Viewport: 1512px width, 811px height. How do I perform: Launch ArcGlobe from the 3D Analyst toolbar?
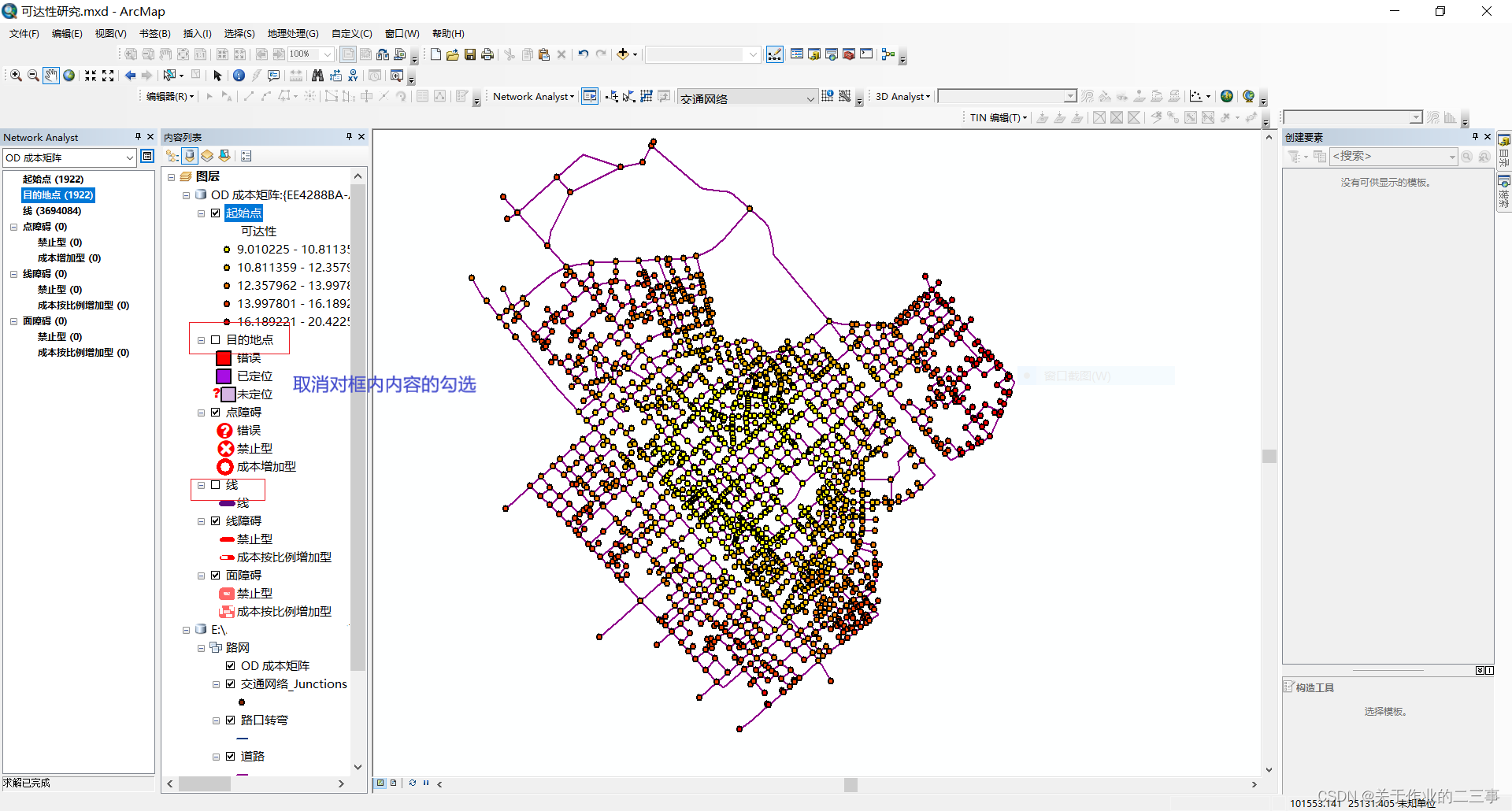coord(1248,96)
